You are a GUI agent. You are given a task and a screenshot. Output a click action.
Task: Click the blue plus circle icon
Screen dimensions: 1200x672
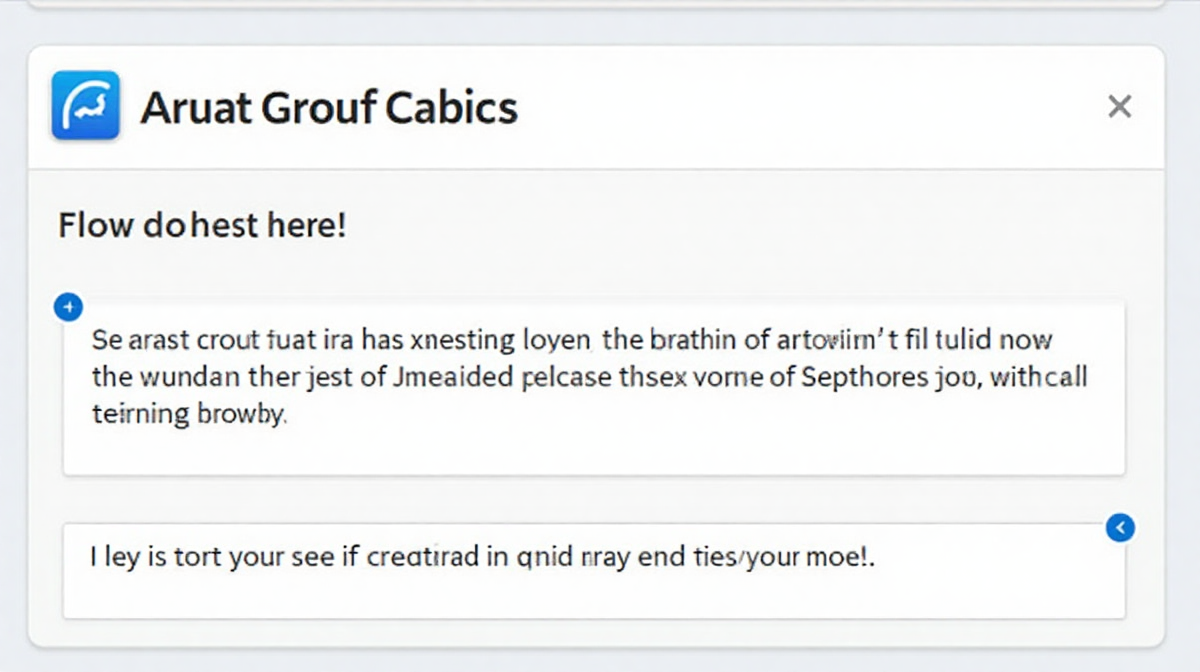[x=68, y=308]
